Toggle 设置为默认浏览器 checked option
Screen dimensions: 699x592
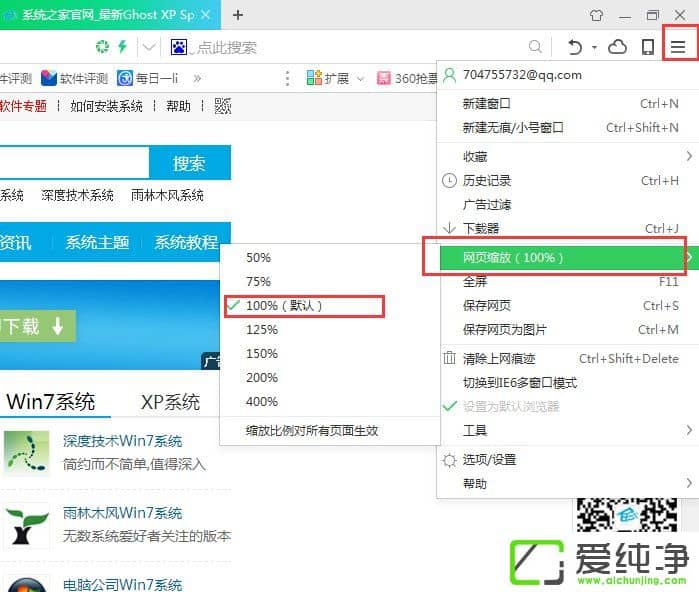point(510,406)
